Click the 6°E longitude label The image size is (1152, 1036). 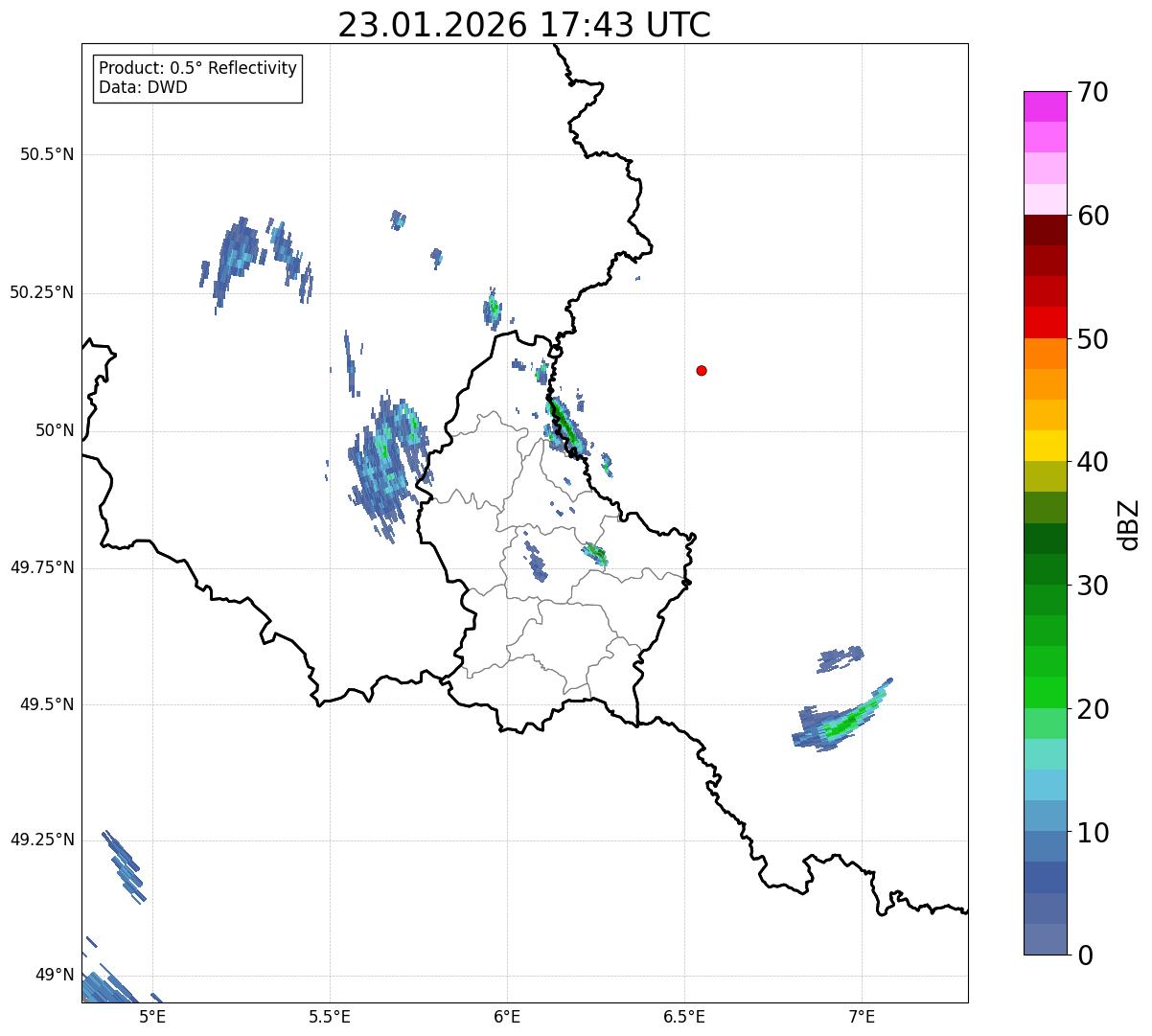pos(507,1016)
